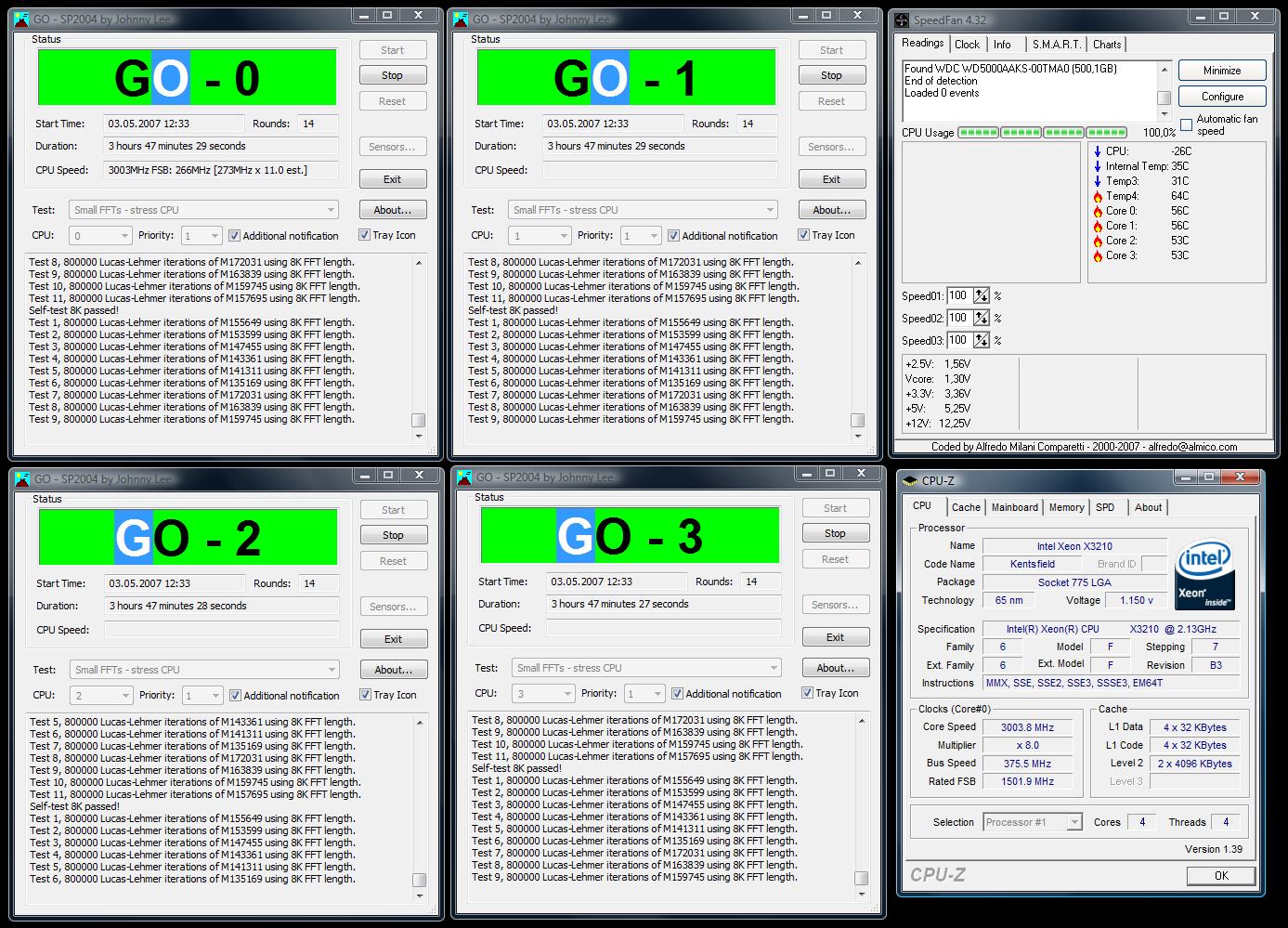Screen dimensions: 1288x928
Task: Open the Memory tab in CPU-Z
Action: pos(1066,507)
